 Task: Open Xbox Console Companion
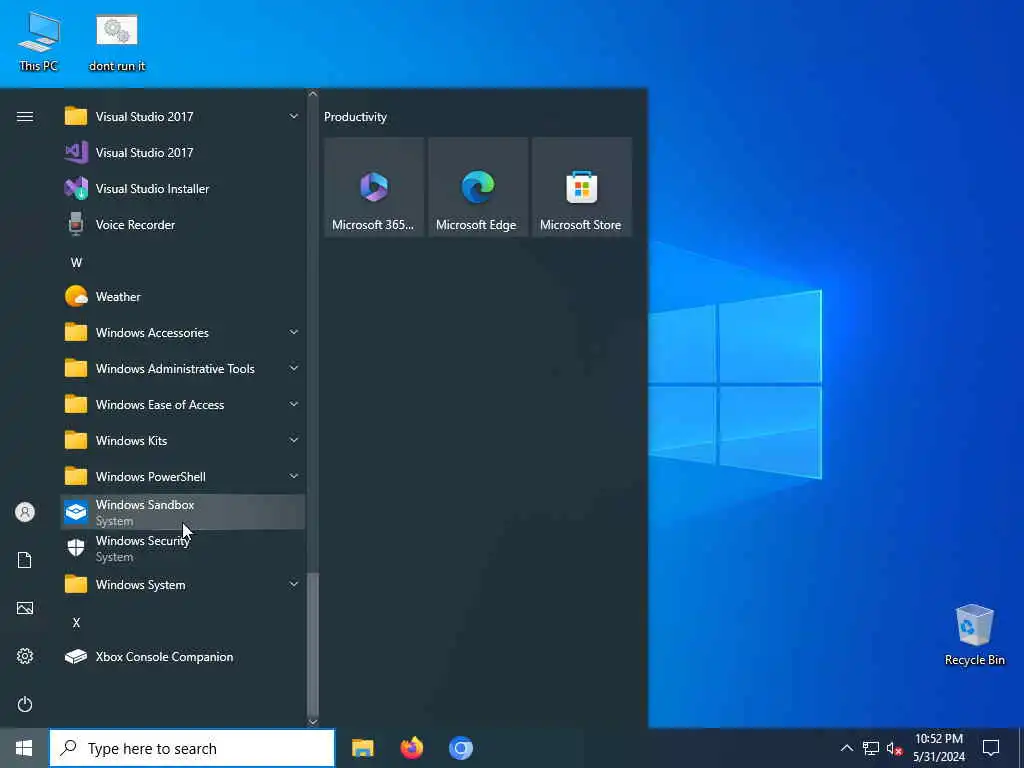tap(182, 656)
